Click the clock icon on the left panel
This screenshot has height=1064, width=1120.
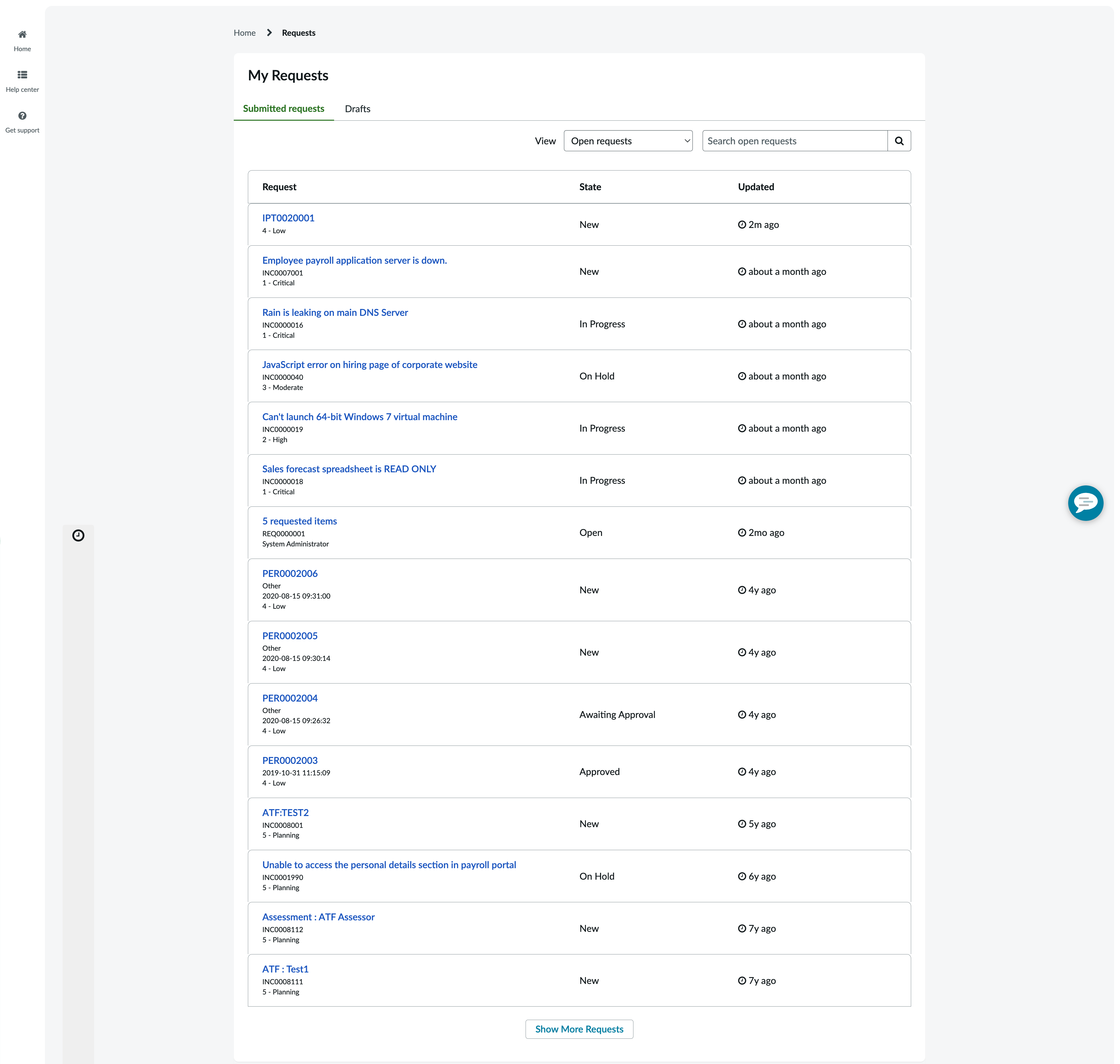click(78, 535)
